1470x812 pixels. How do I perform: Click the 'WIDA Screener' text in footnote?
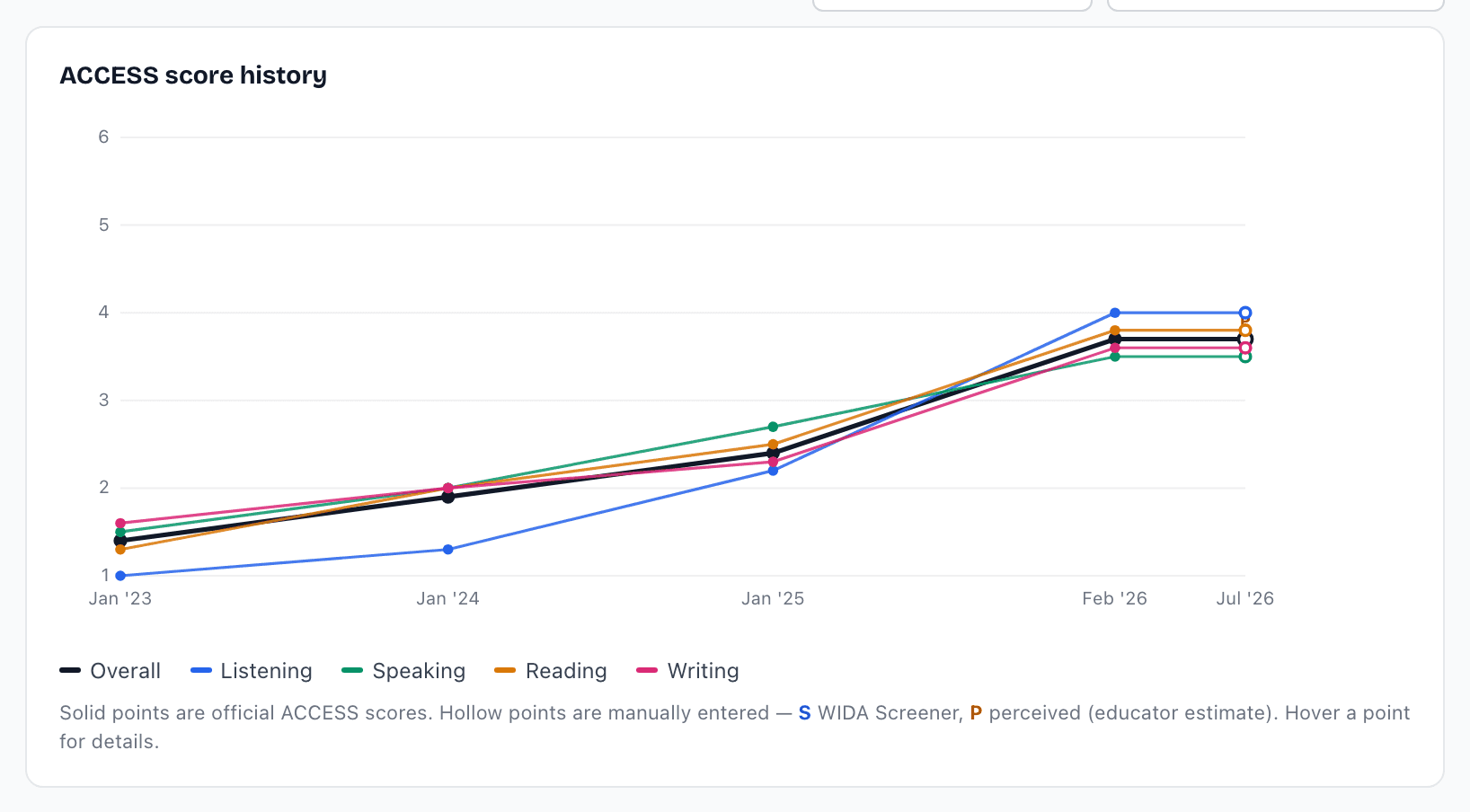890,713
